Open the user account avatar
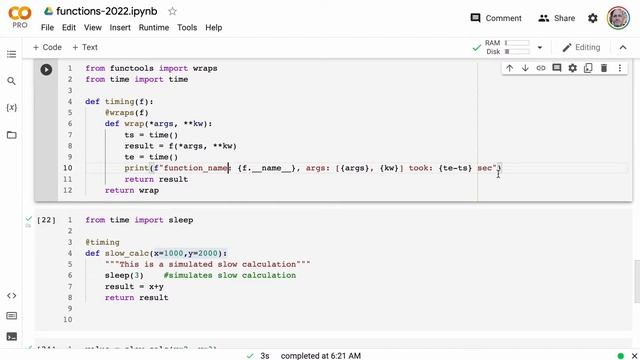 (x=618, y=18)
